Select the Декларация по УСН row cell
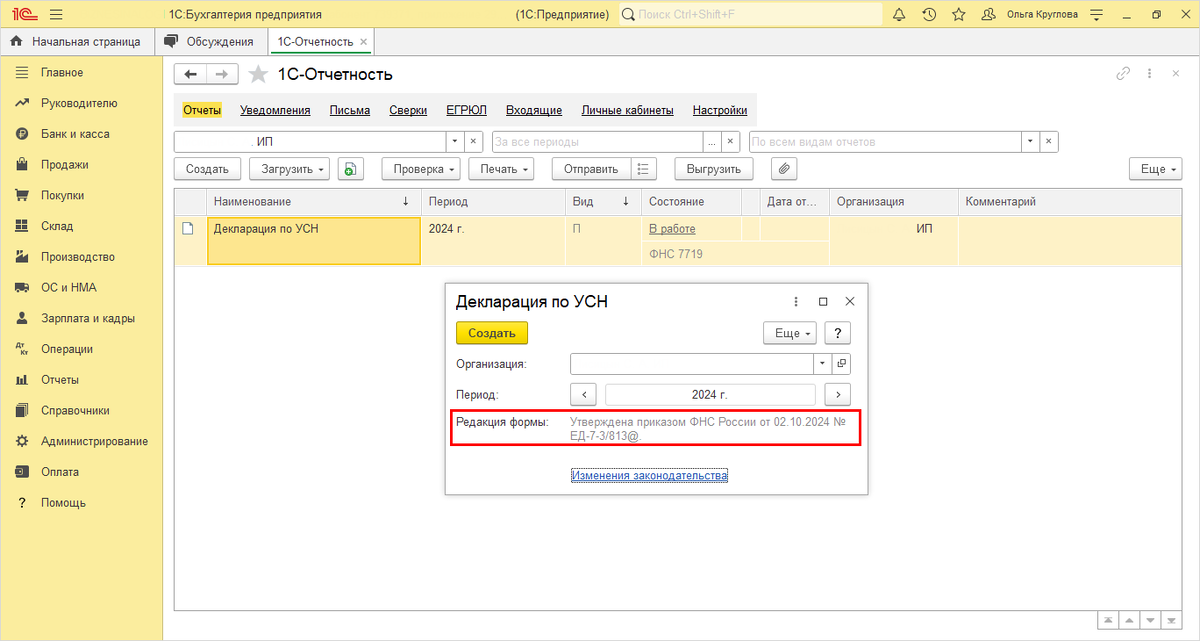 pyautogui.click(x=313, y=241)
